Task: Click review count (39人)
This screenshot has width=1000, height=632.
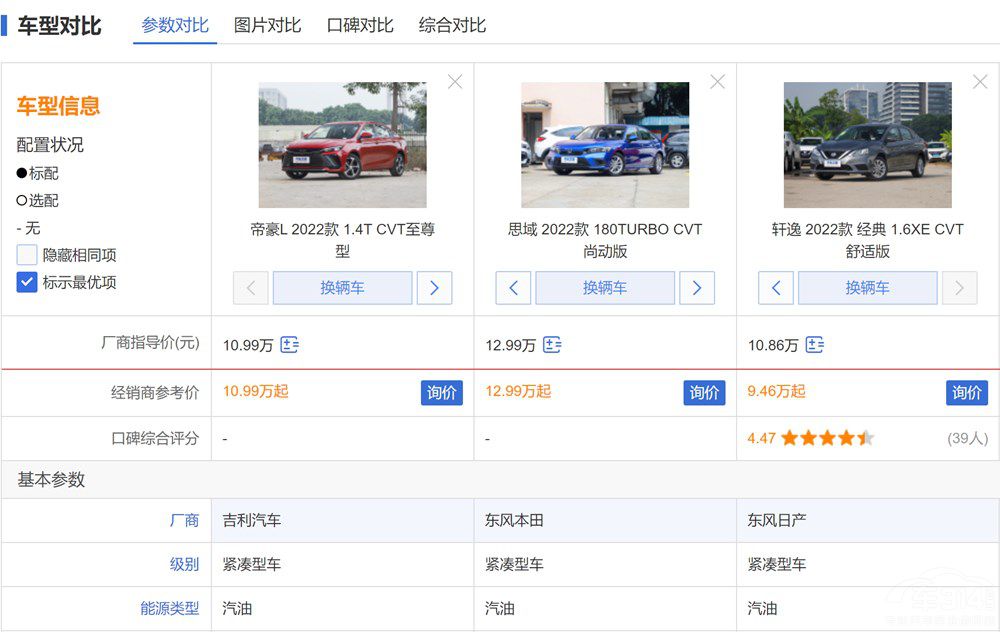Action: click(967, 438)
